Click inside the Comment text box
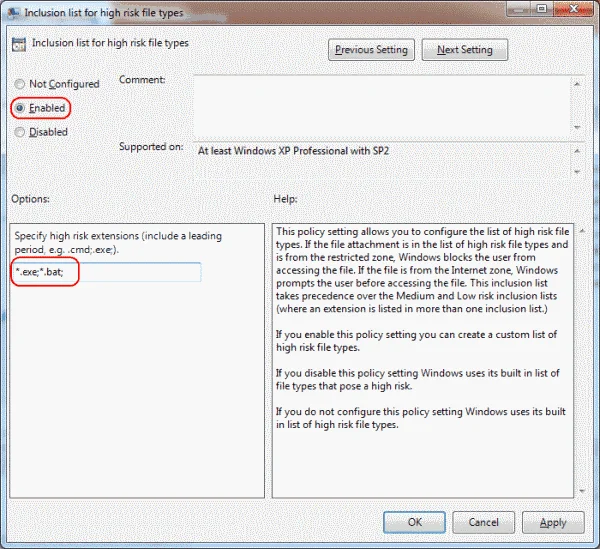The image size is (600, 549). click(x=380, y=102)
